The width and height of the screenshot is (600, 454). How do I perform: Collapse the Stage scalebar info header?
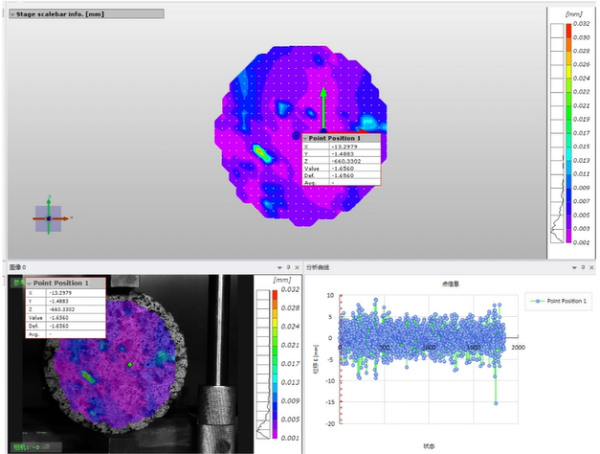(x=13, y=16)
